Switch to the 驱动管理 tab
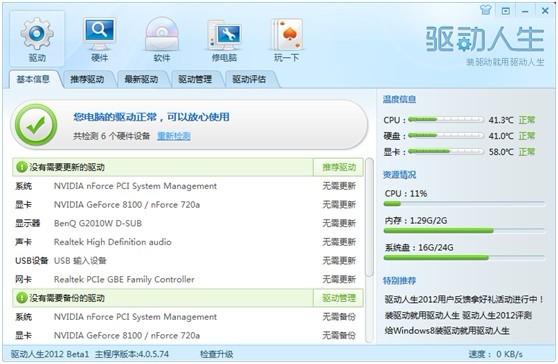 tap(195, 79)
